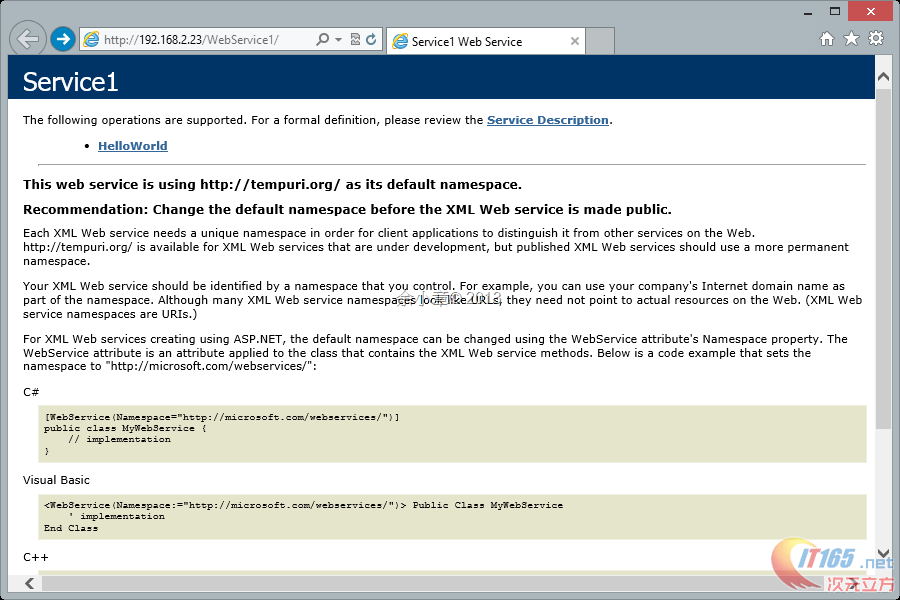Open the HelloWorld operation link
This screenshot has width=900, height=600.
[x=133, y=146]
